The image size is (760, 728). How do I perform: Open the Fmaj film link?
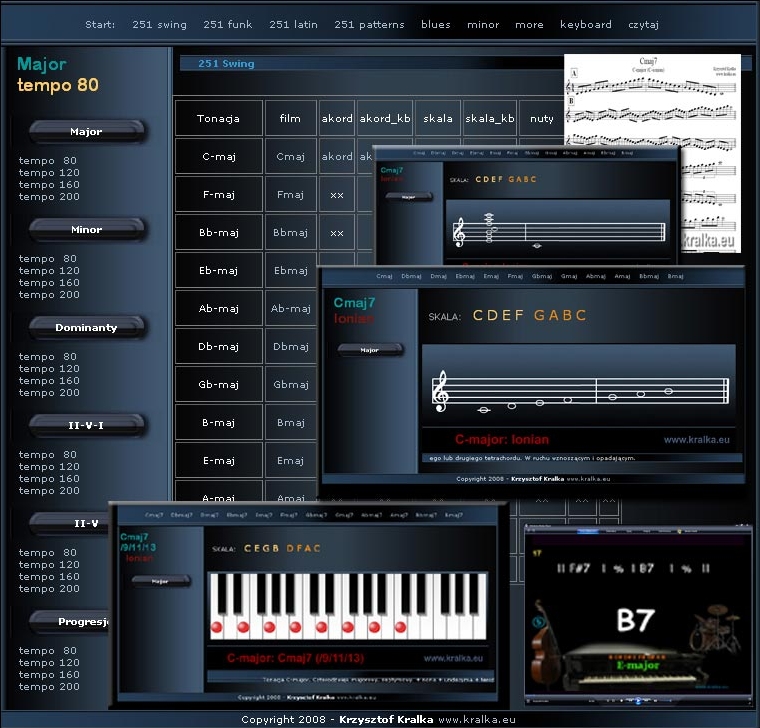pos(290,194)
